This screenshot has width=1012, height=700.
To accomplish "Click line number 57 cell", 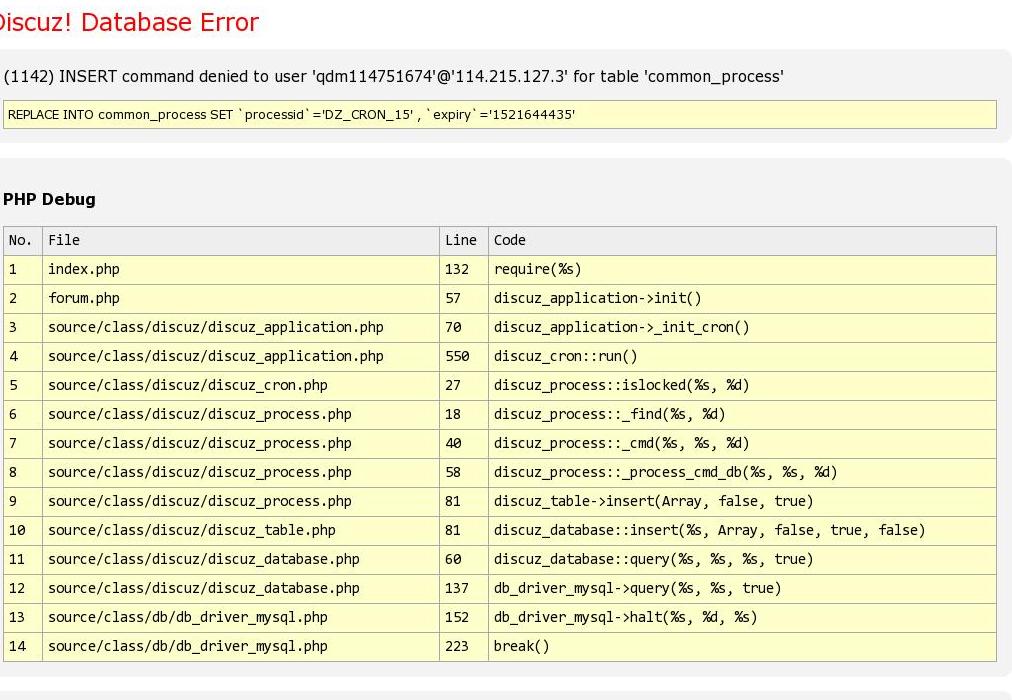I will click(463, 299).
